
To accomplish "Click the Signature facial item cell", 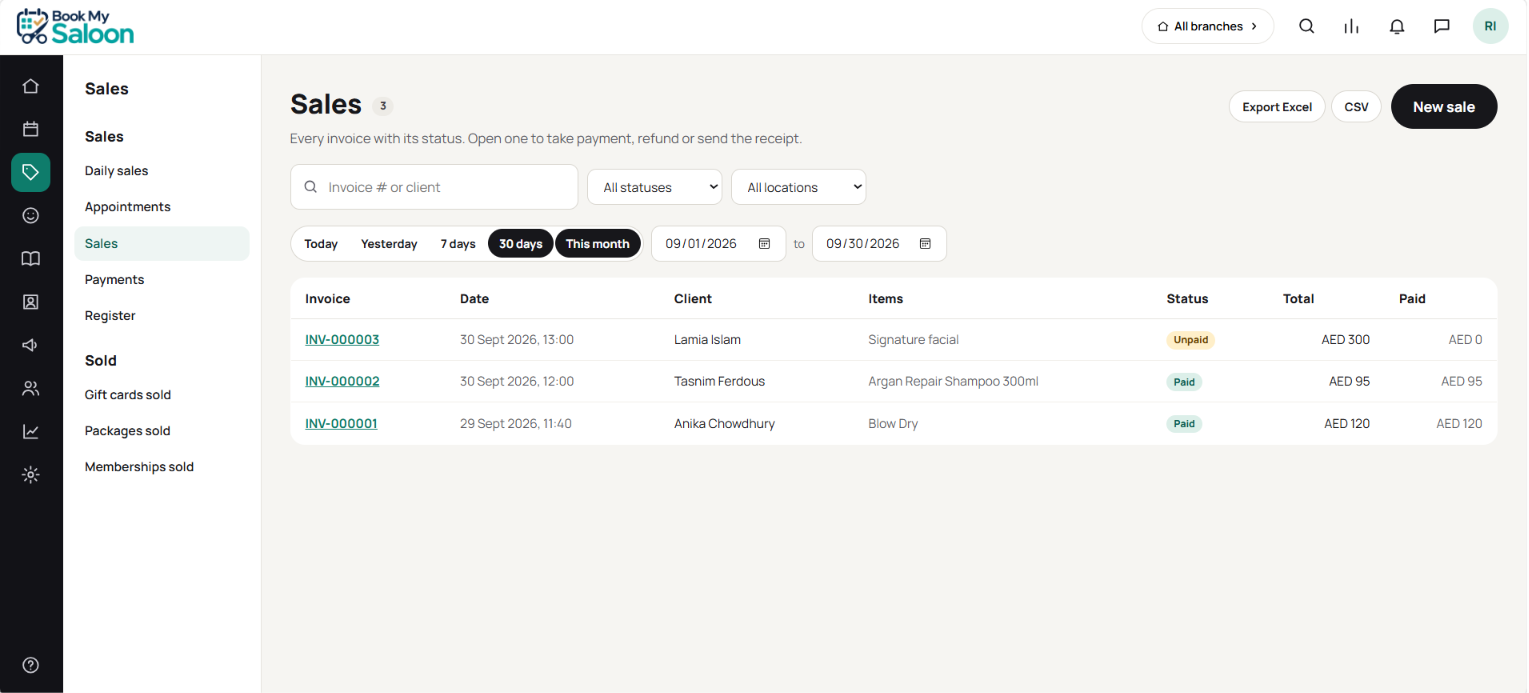I will click(913, 340).
